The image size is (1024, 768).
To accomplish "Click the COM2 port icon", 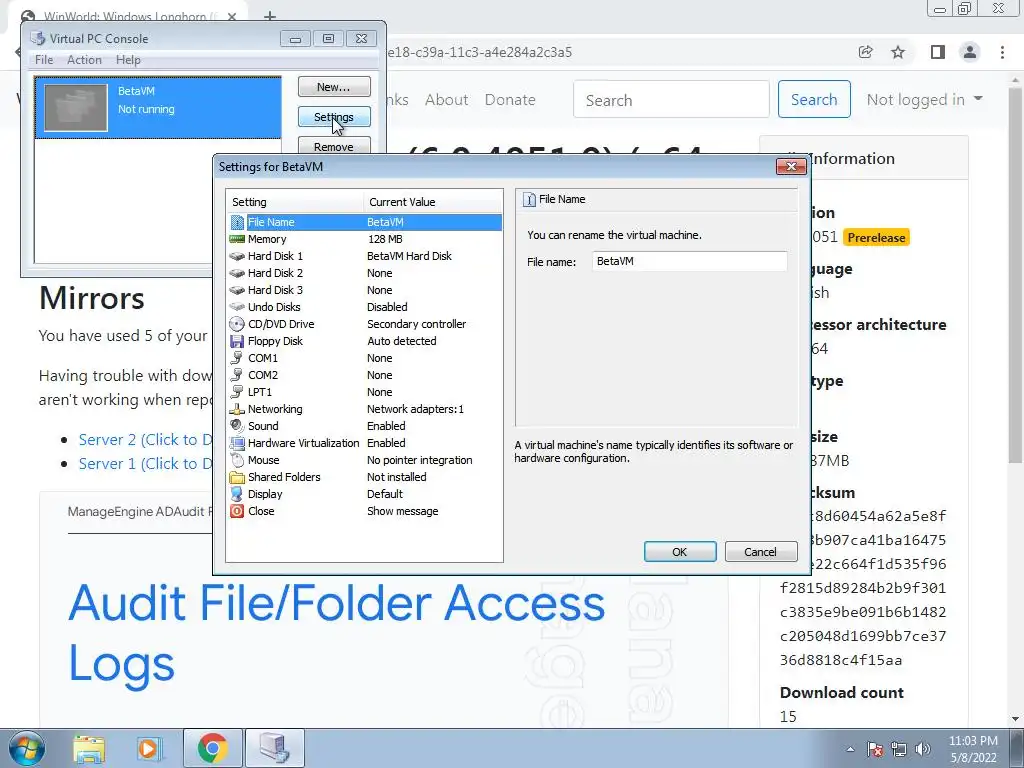I will click(237, 375).
